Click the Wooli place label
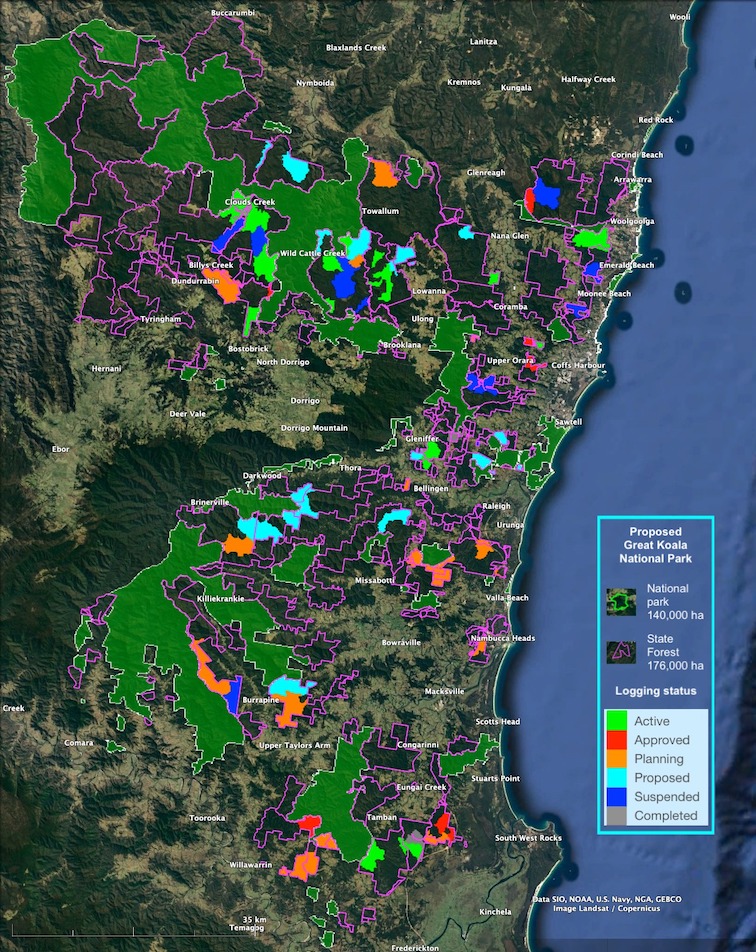The image size is (756, 952). [679, 17]
